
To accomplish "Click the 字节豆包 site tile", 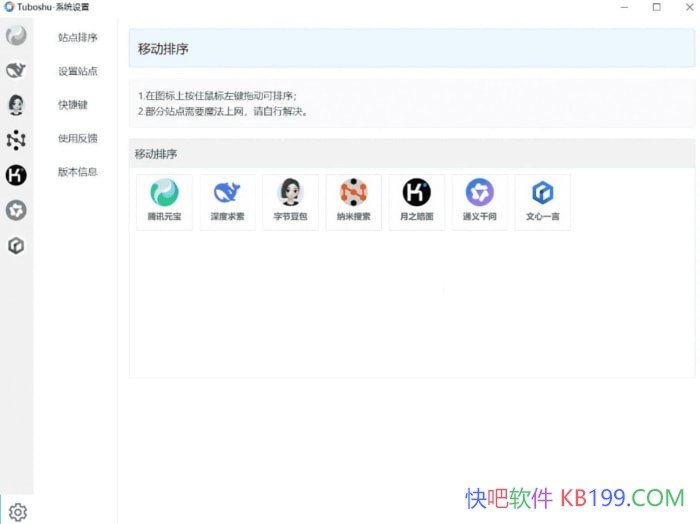I will pyautogui.click(x=290, y=201).
